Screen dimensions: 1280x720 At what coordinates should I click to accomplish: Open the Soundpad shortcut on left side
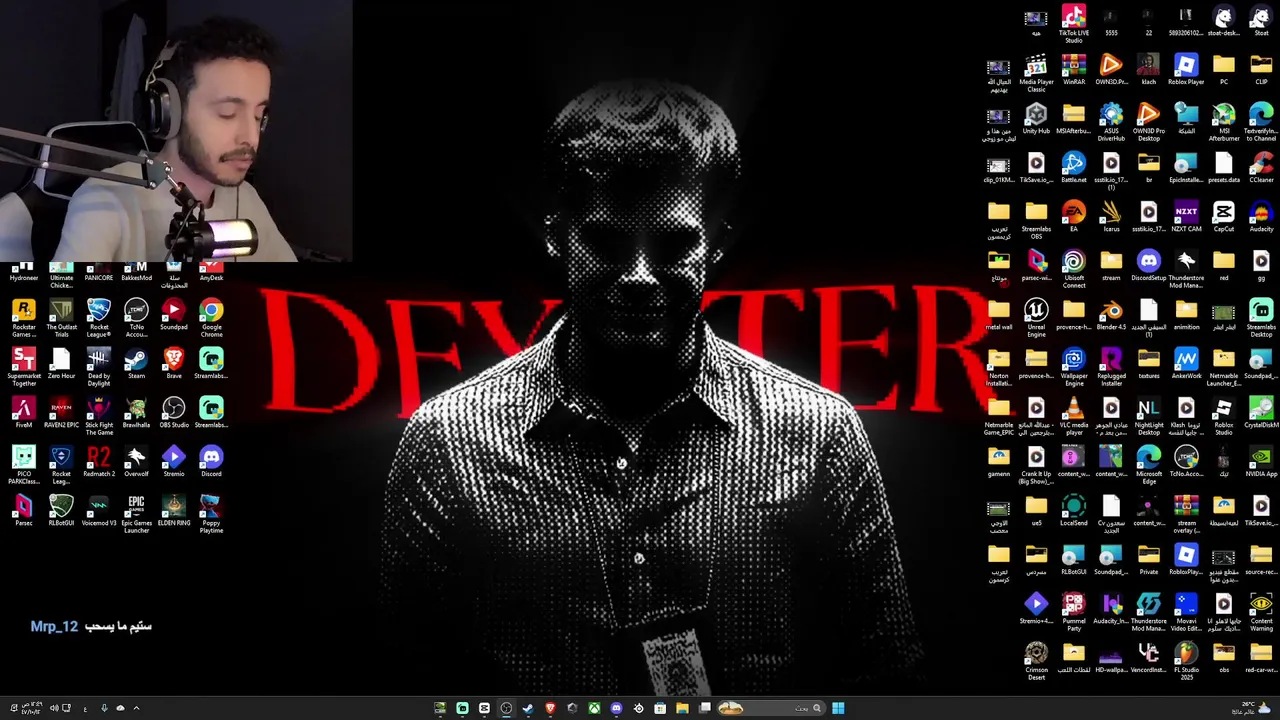174,314
